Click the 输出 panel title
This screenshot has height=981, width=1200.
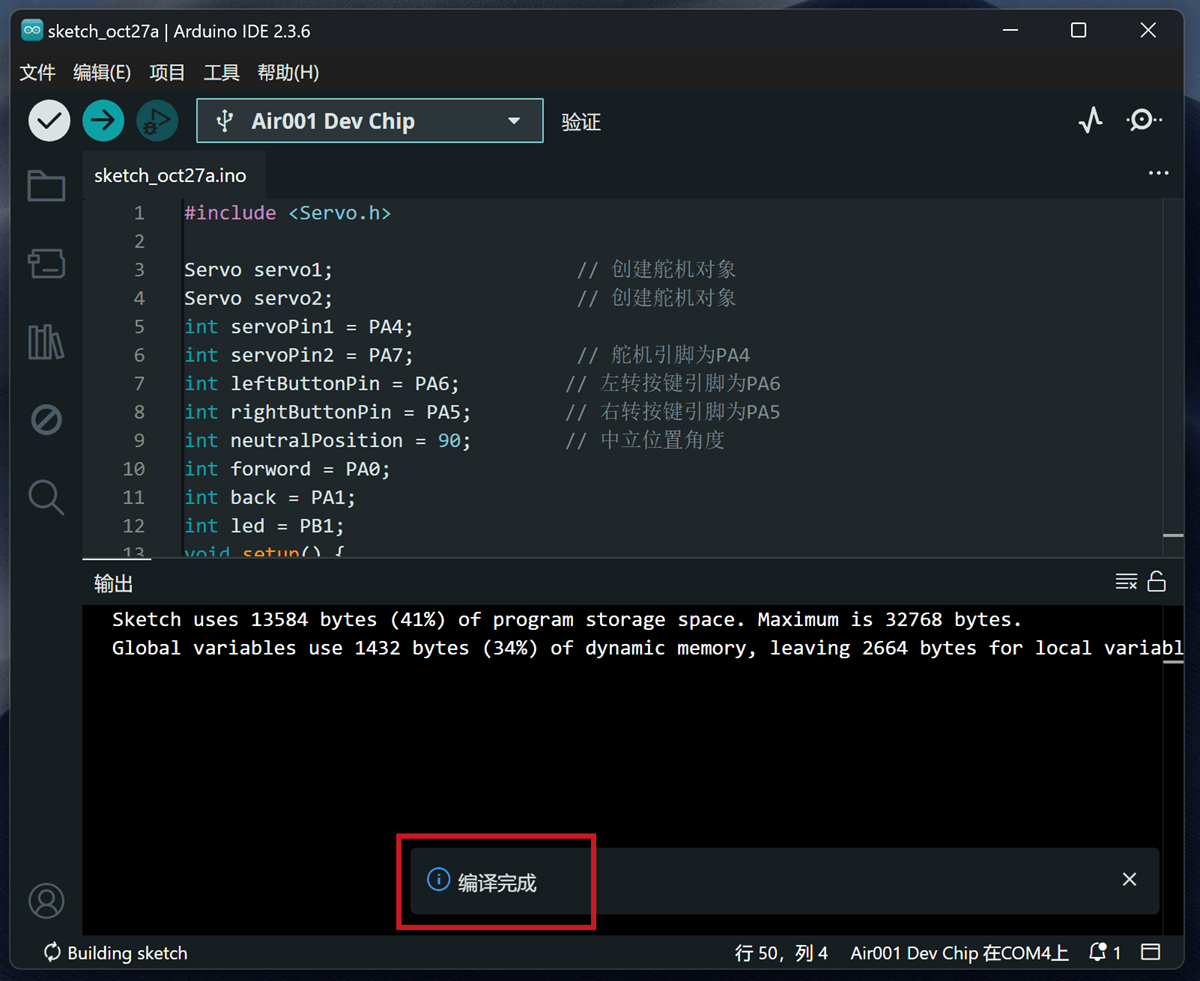coord(114,584)
